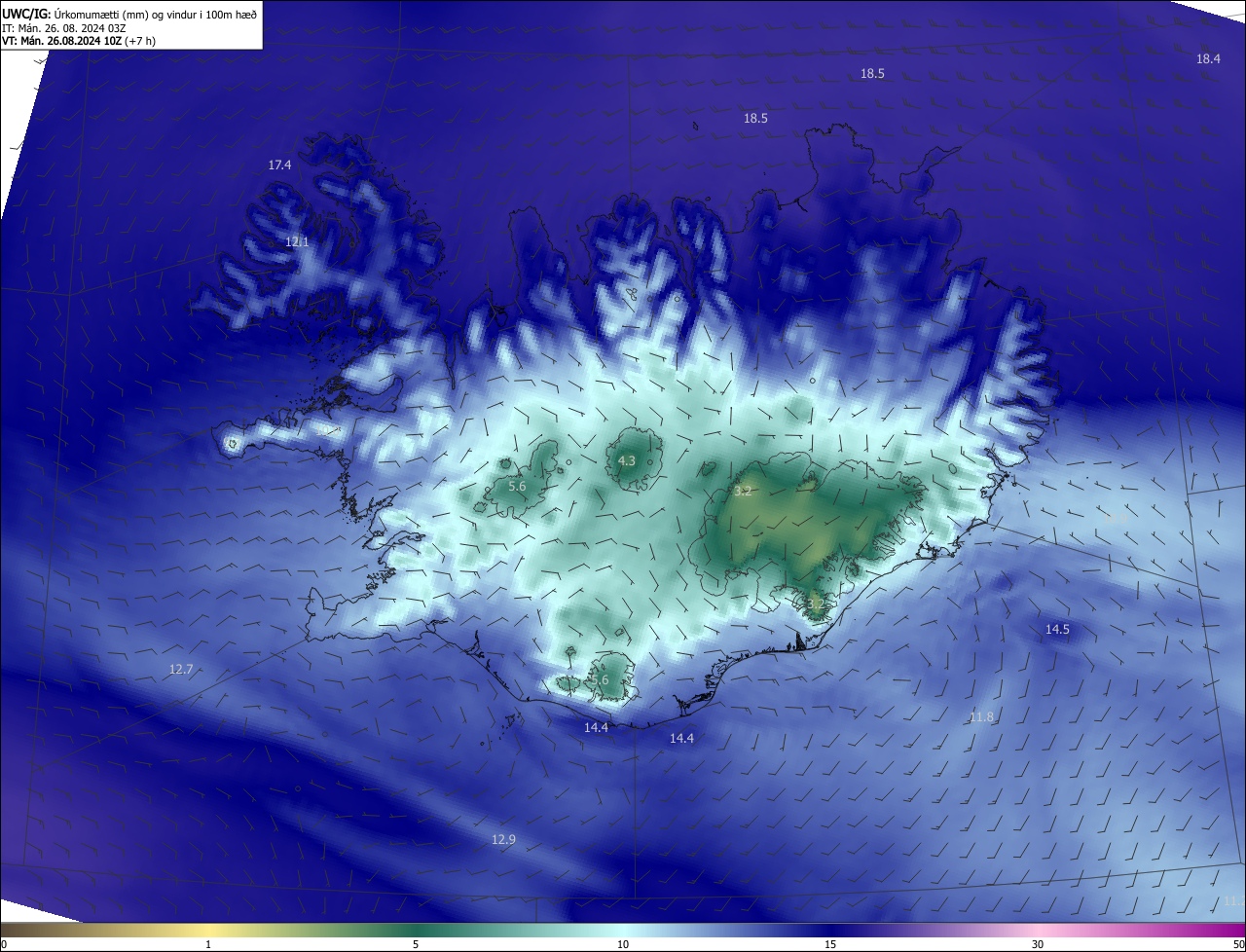Click the 12.1 value on the Westfjords
This screenshot has width=1246, height=952.
click(297, 241)
